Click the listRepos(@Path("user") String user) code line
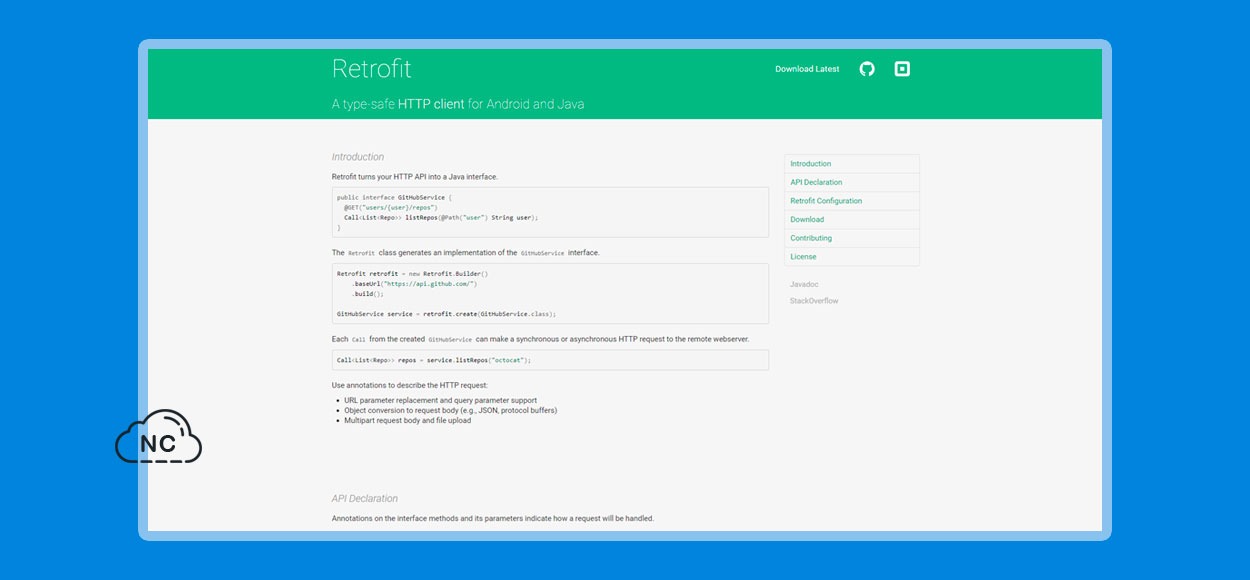 point(441,217)
